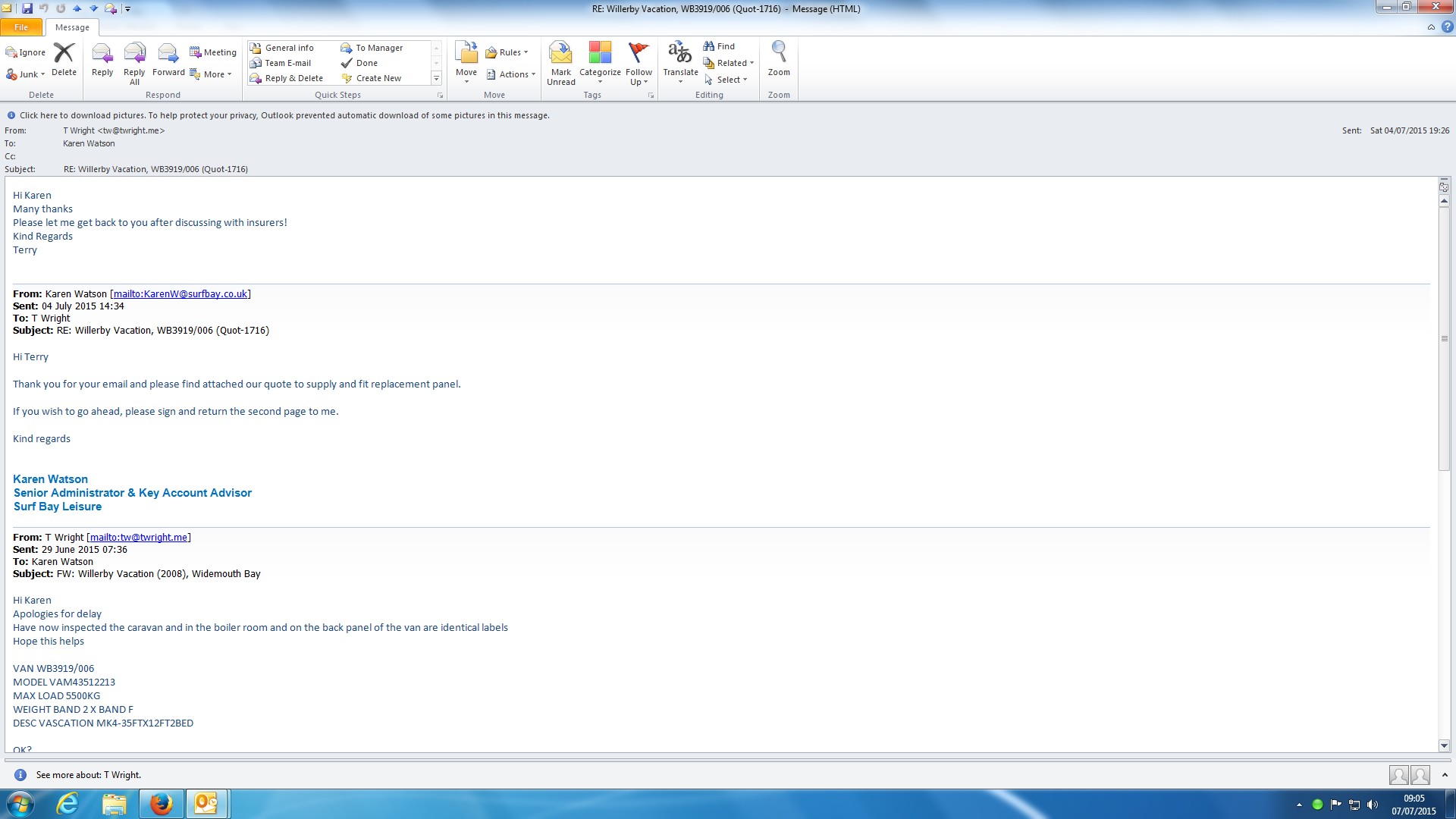Click the download pictures info bar
The width and height of the screenshot is (1456, 819).
(284, 115)
